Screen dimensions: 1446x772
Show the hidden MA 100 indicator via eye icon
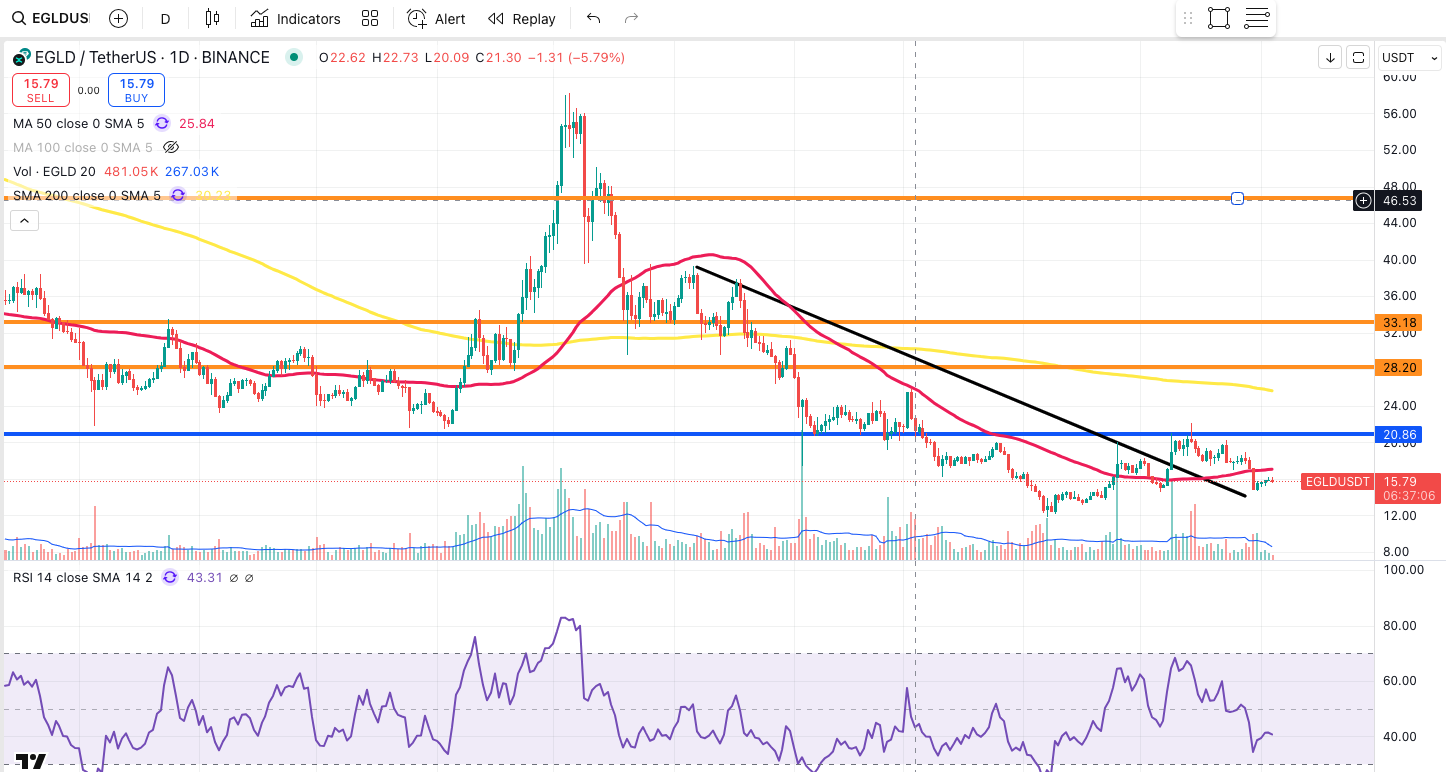[x=171, y=147]
